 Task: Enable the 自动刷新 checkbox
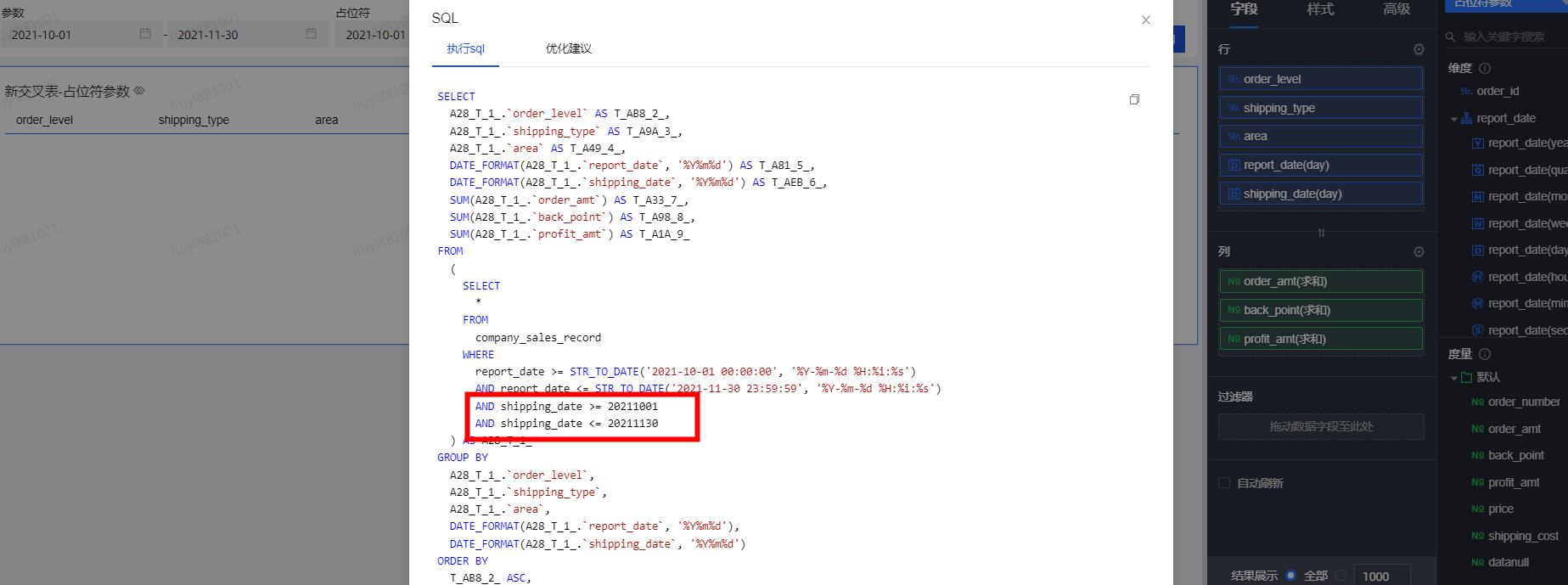click(x=1224, y=483)
